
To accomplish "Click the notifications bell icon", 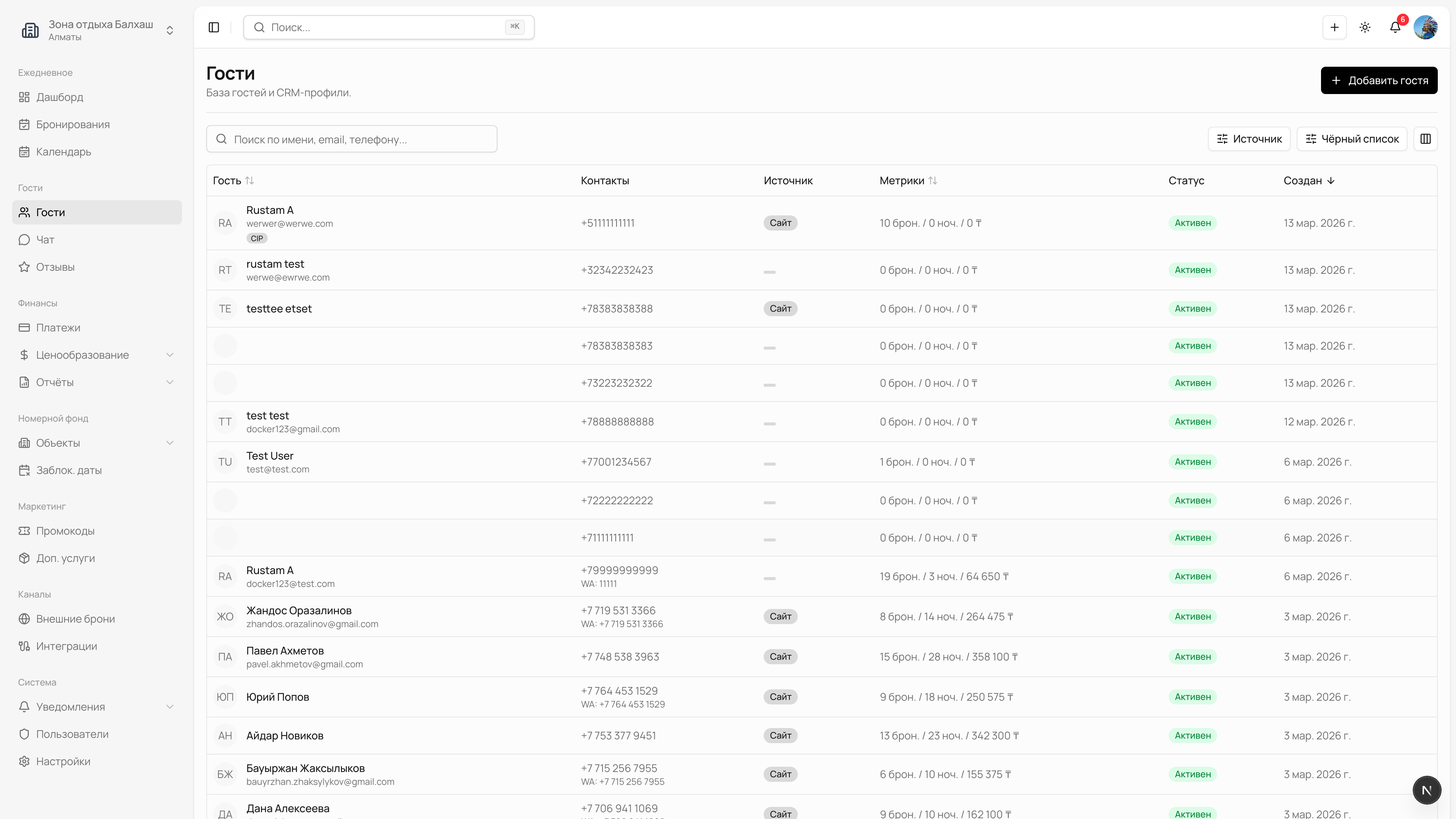I will click(1395, 27).
